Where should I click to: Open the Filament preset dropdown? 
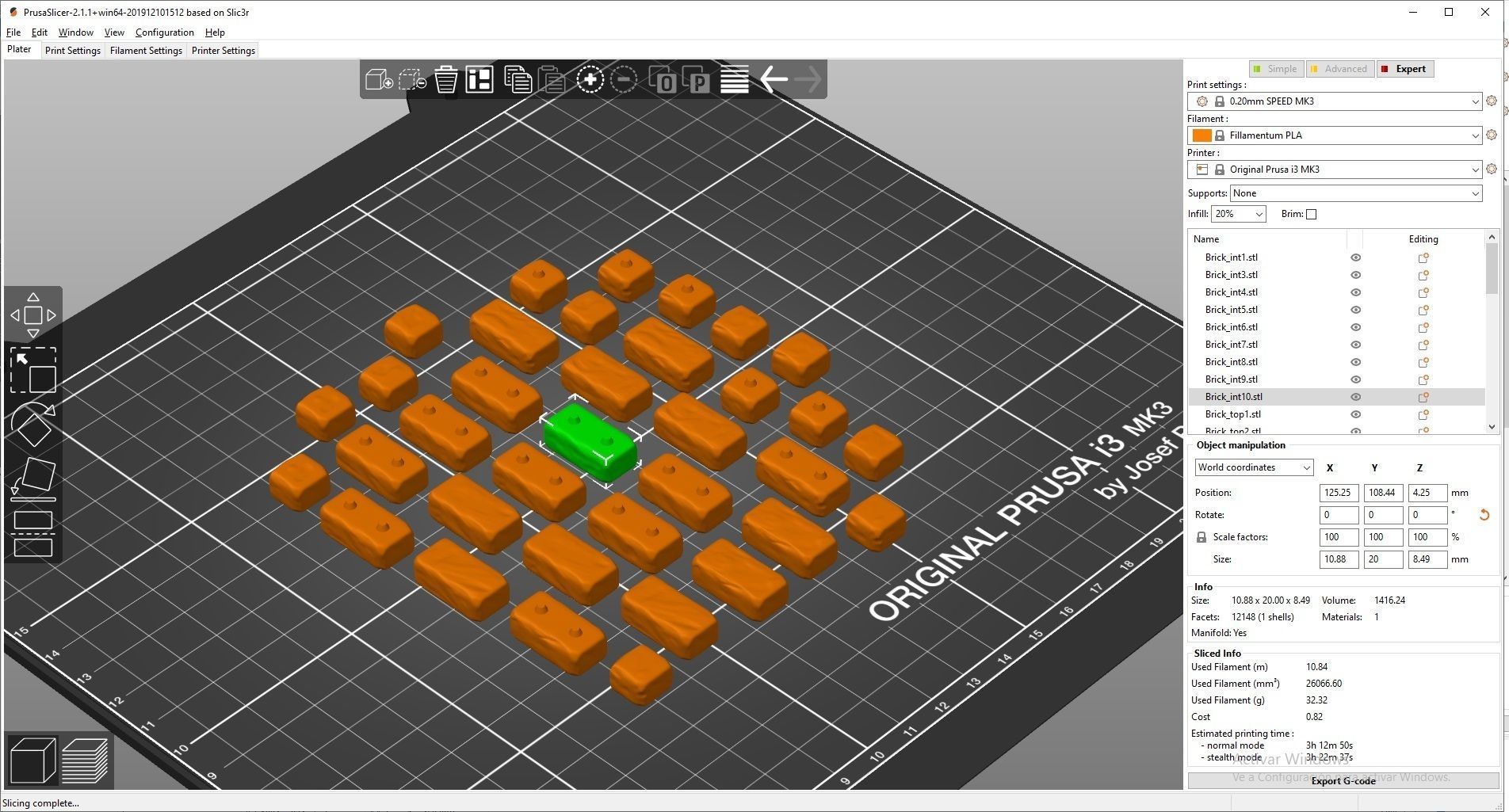point(1335,135)
